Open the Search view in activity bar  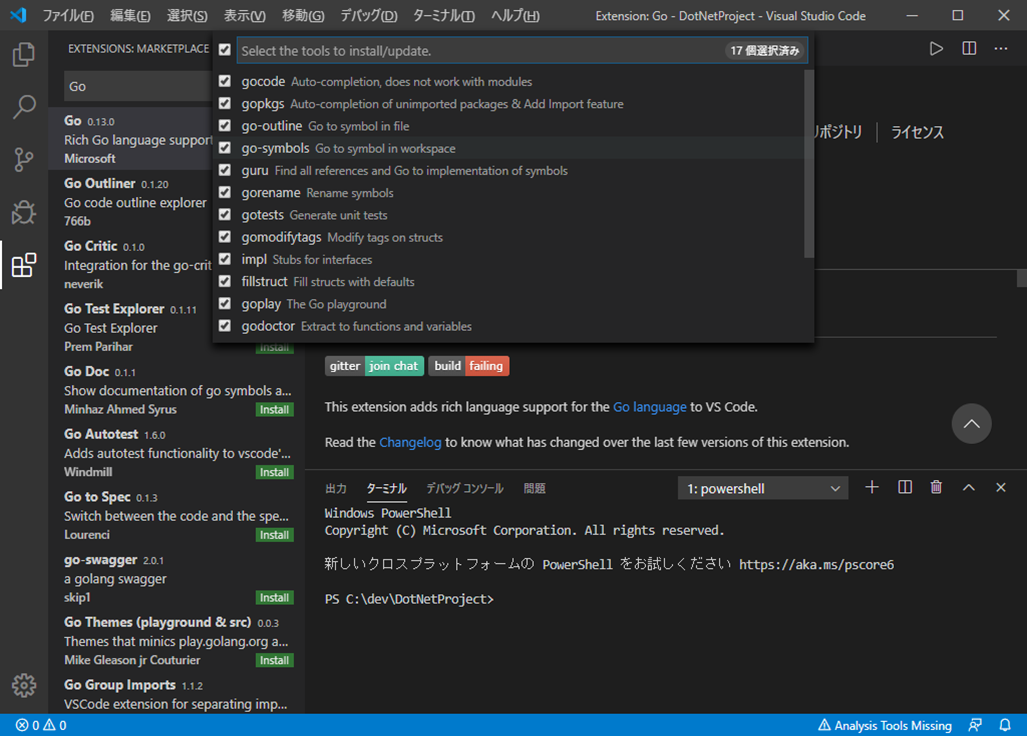click(24, 107)
